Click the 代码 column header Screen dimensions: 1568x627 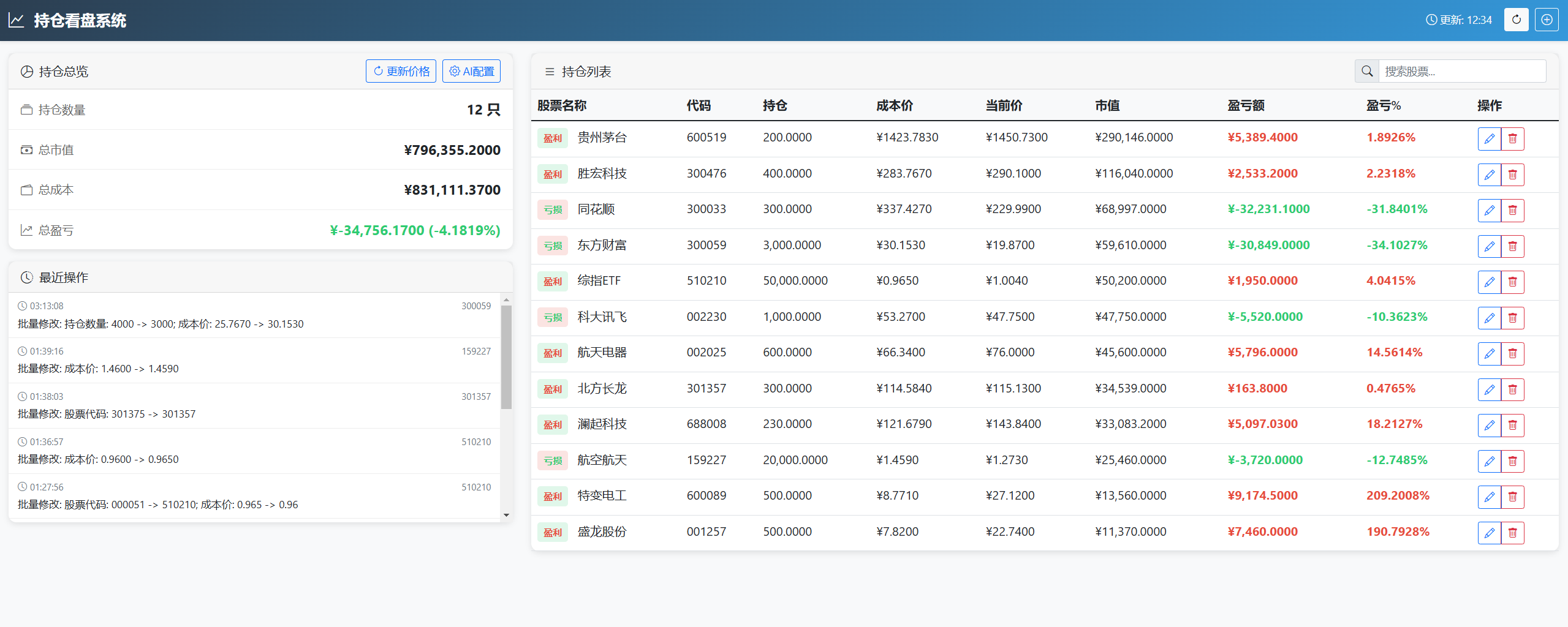click(x=699, y=105)
